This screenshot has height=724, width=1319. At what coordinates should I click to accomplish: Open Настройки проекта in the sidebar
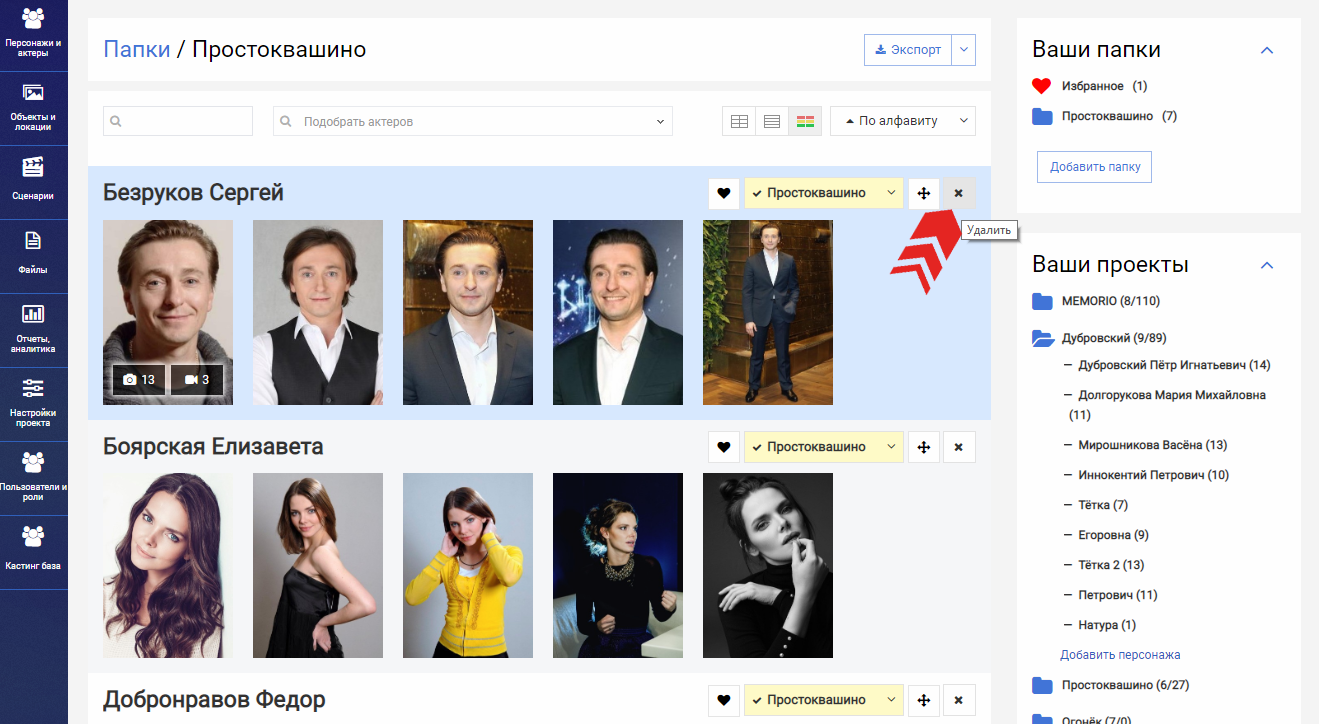click(x=33, y=404)
